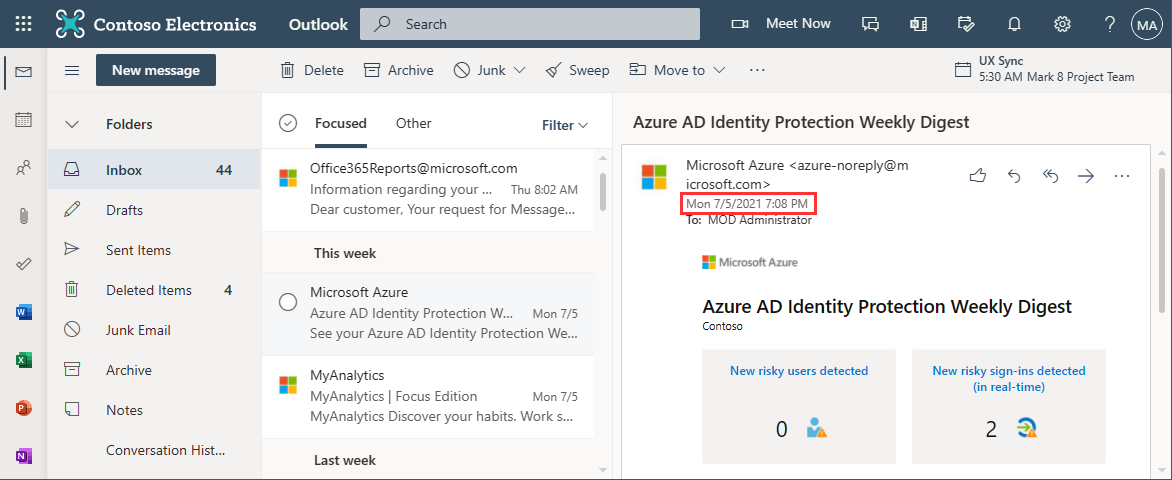The height and width of the screenshot is (480, 1172).
Task: Toggle select all messages circle
Action: (x=288, y=124)
